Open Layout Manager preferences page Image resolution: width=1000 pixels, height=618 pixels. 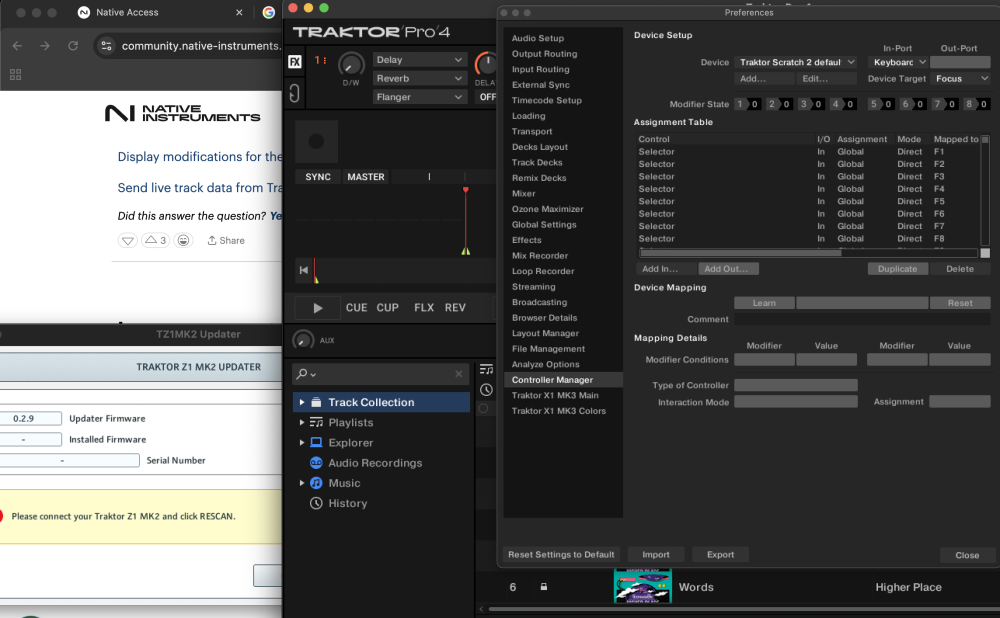tap(545, 333)
